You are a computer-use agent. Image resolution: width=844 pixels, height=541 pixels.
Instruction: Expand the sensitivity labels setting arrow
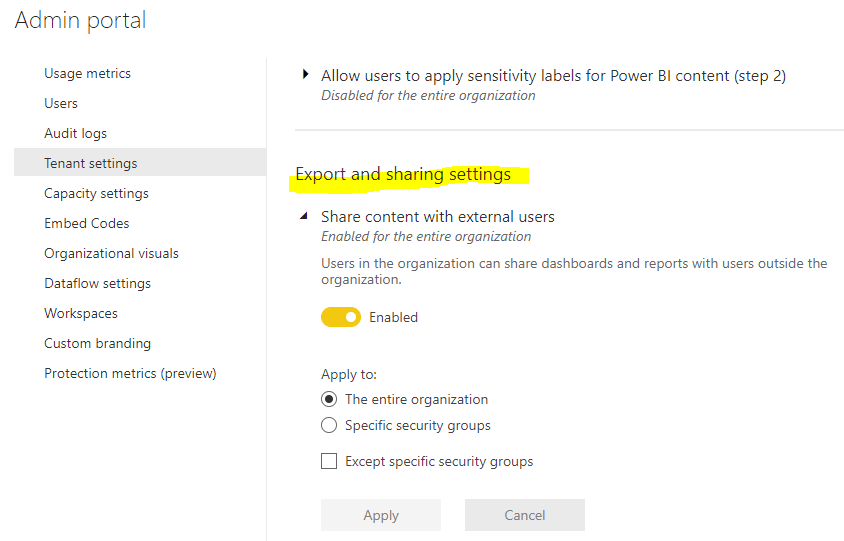(x=305, y=75)
